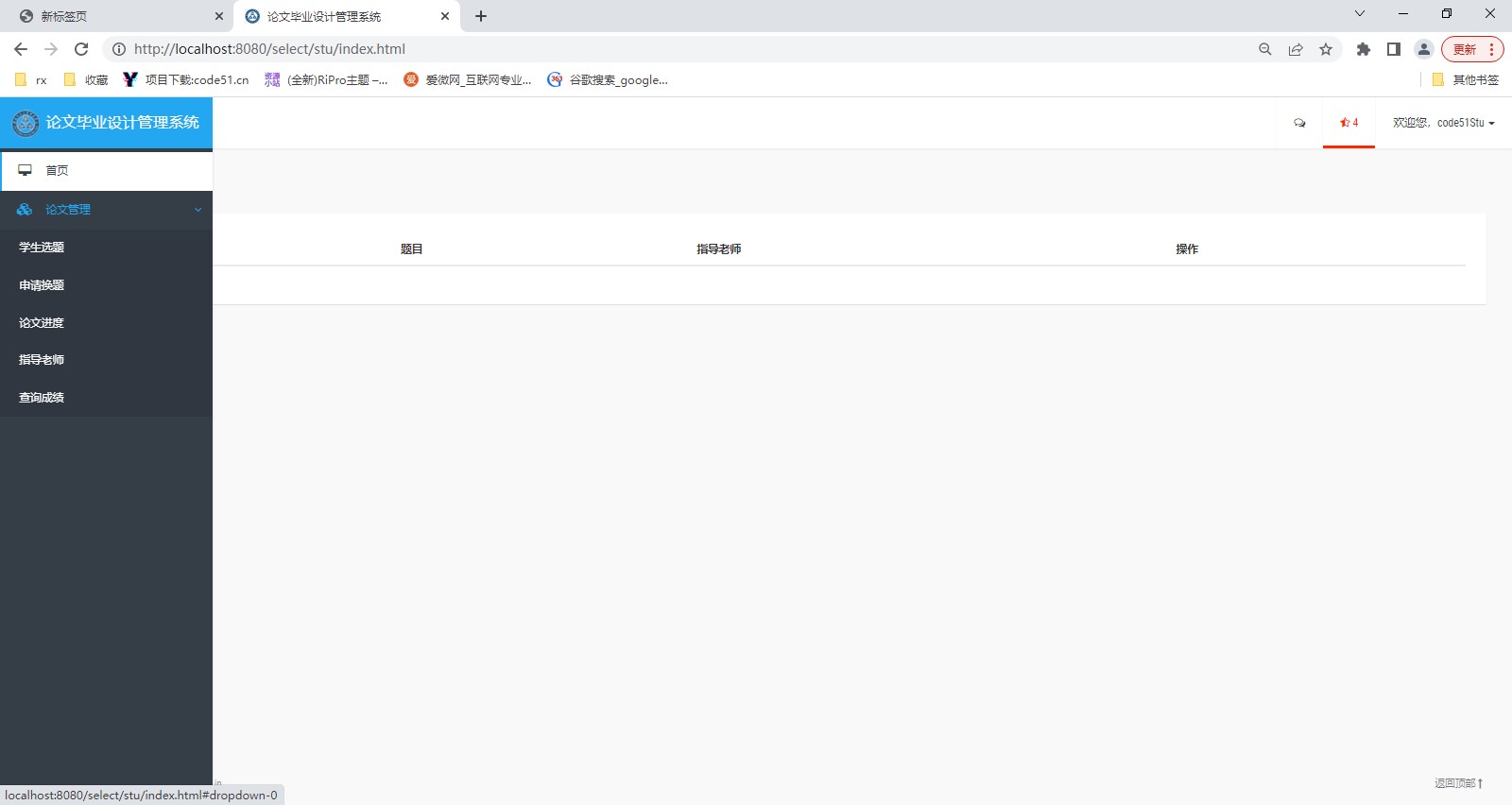
Task: Click the site information icon in the address bar
Action: (x=119, y=49)
